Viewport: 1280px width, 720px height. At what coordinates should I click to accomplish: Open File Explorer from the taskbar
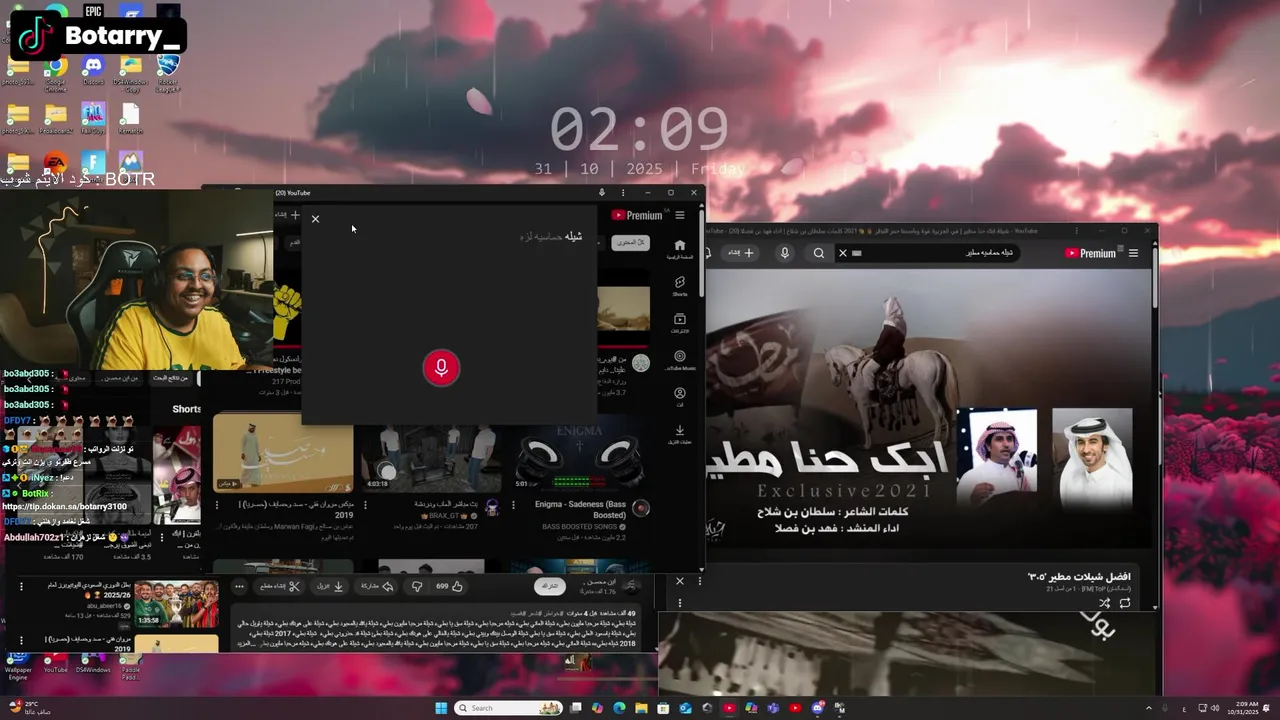click(x=641, y=708)
